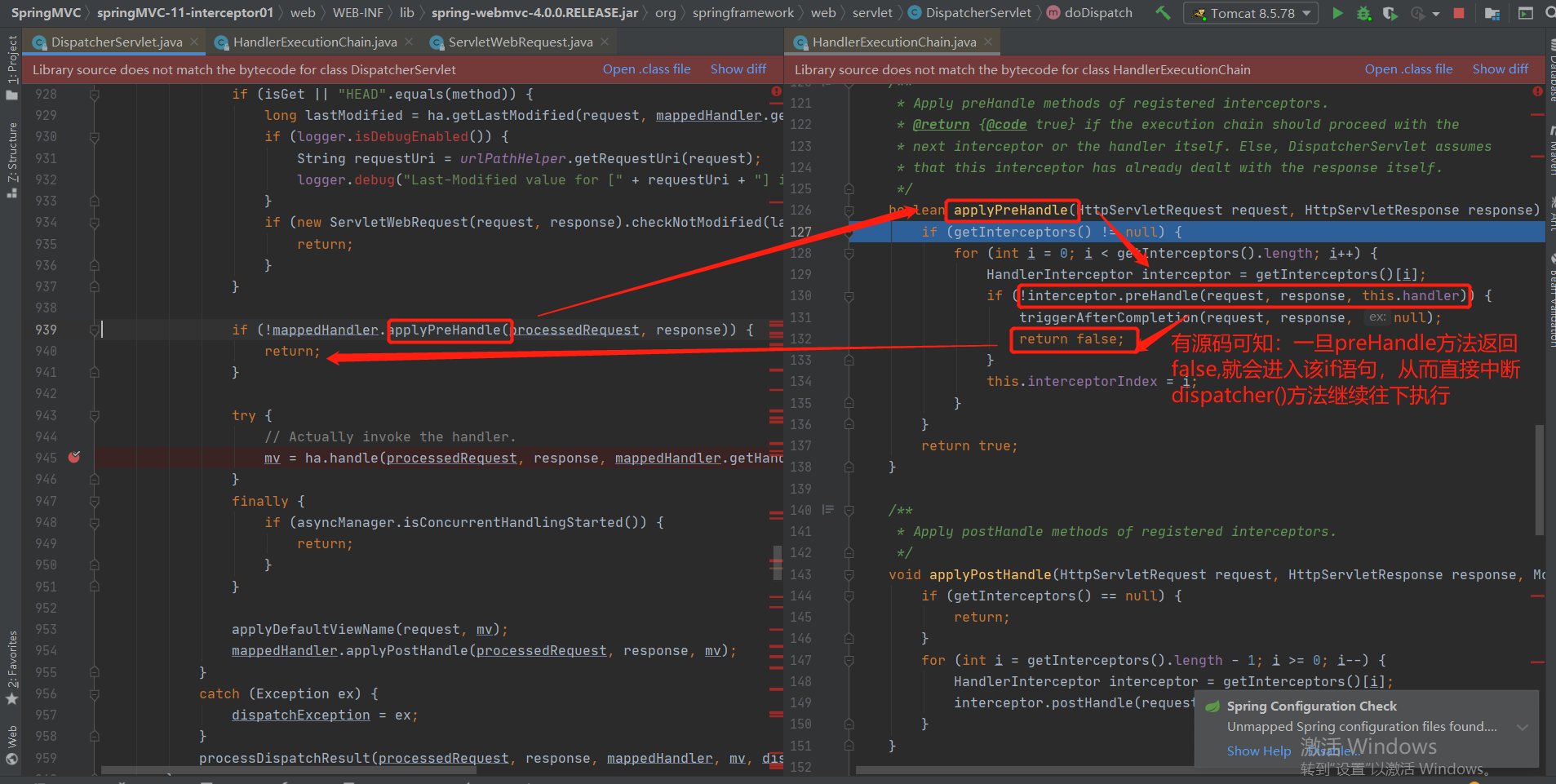The height and width of the screenshot is (784, 1556).
Task: Click line number 939 in left gutter
Action: point(46,330)
